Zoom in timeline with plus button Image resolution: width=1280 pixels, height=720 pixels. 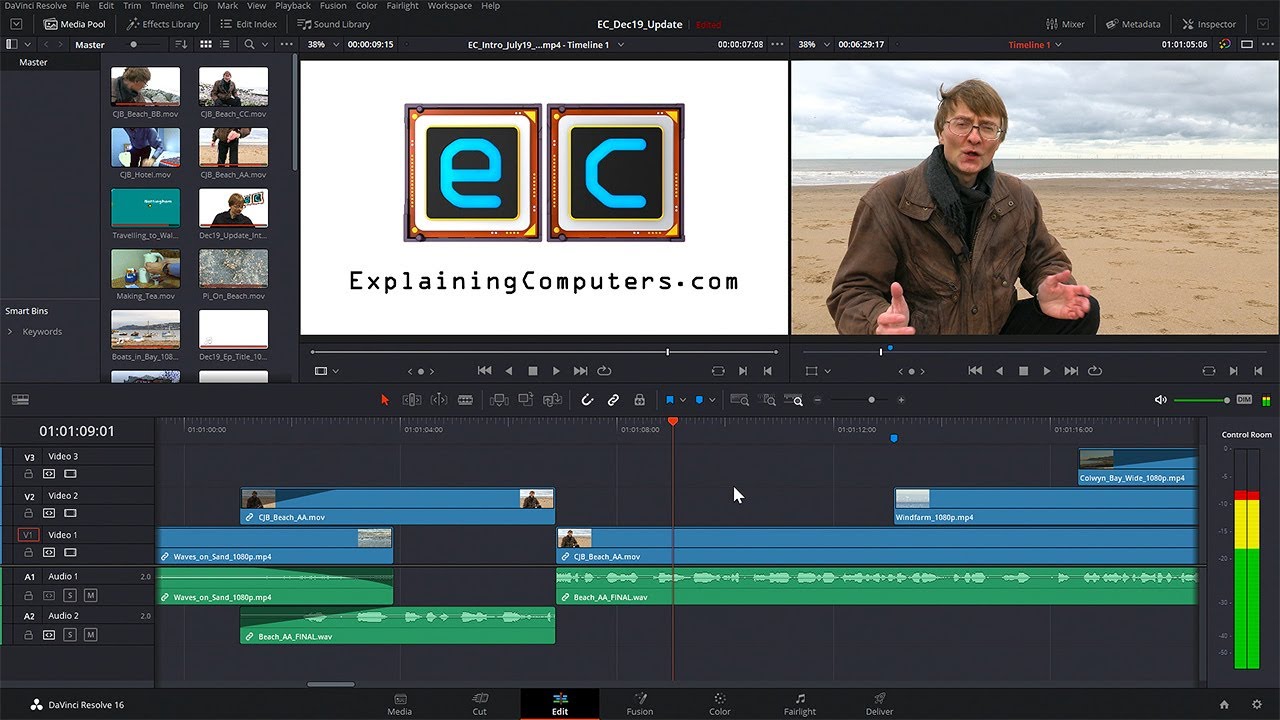coord(901,400)
